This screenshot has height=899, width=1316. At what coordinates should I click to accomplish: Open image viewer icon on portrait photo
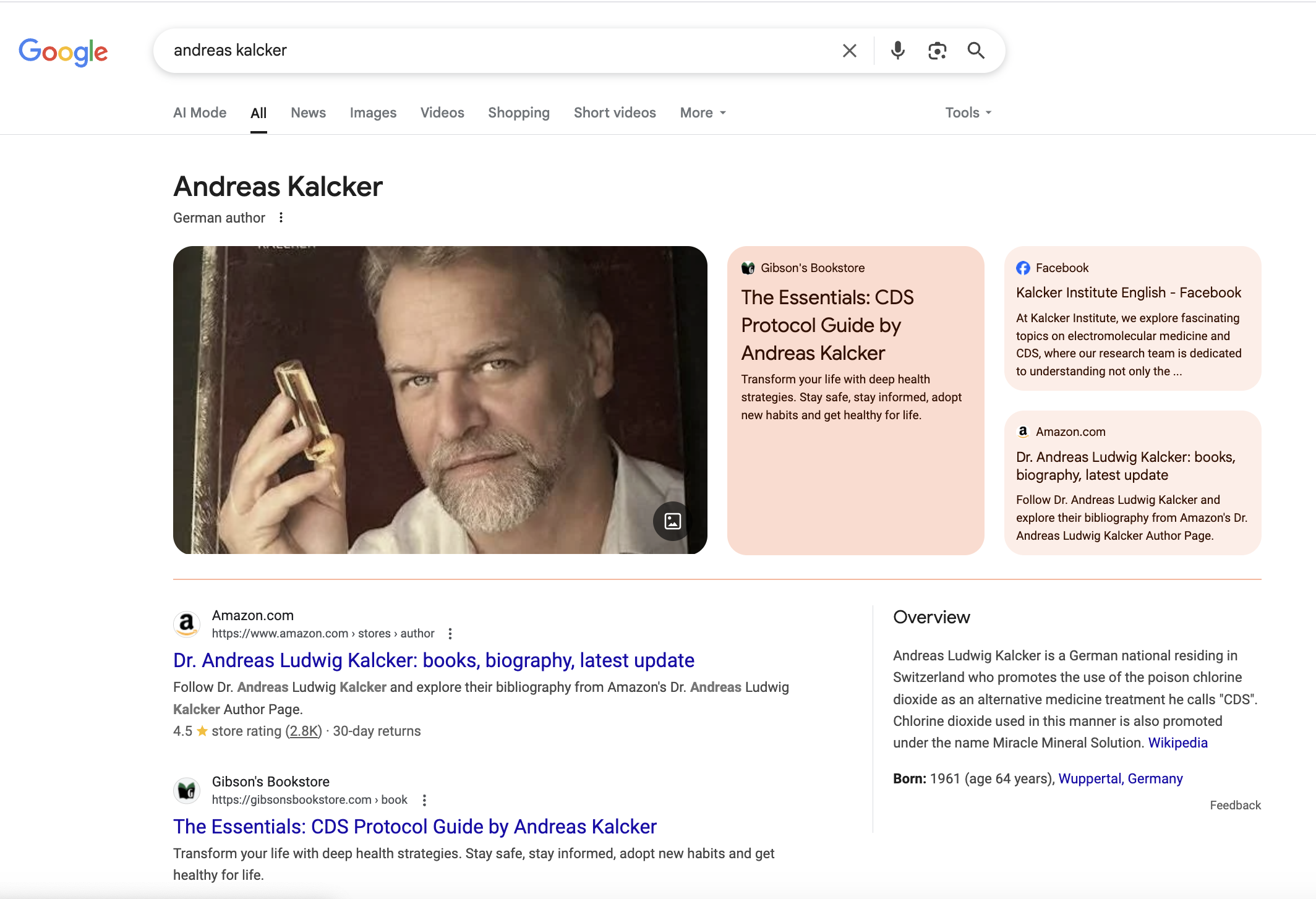[672, 521]
